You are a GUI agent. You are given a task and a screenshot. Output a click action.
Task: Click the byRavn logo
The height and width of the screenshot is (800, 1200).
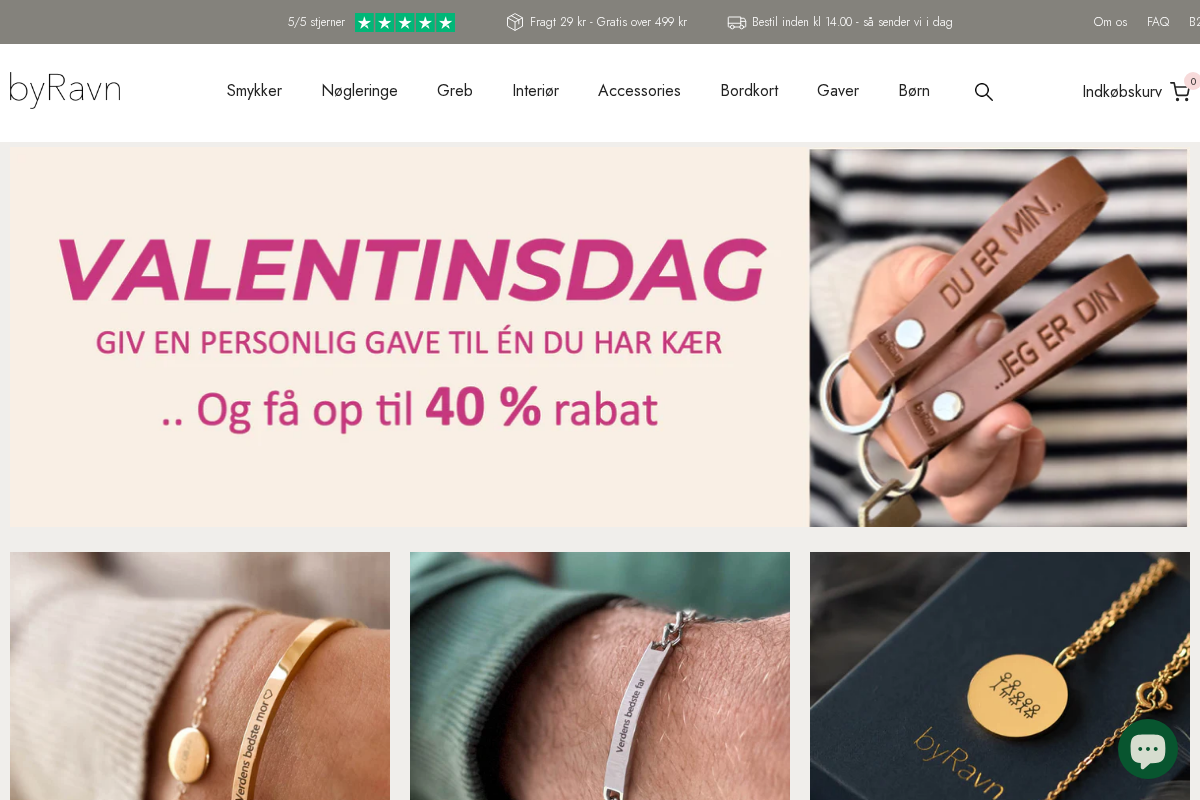[x=65, y=90]
